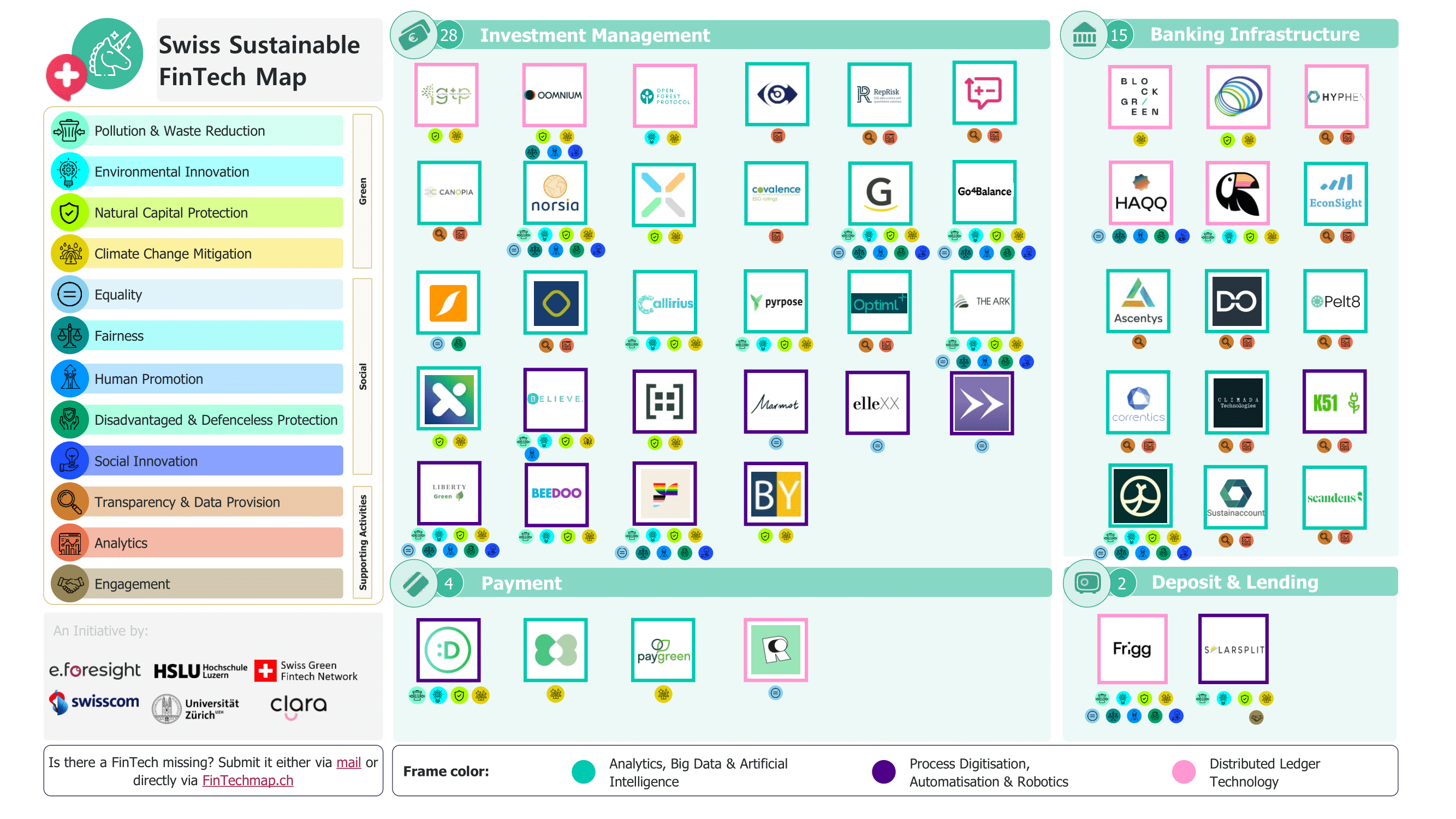Click the equality badge under elleXX
The width and height of the screenshot is (1456, 819).
point(877,446)
